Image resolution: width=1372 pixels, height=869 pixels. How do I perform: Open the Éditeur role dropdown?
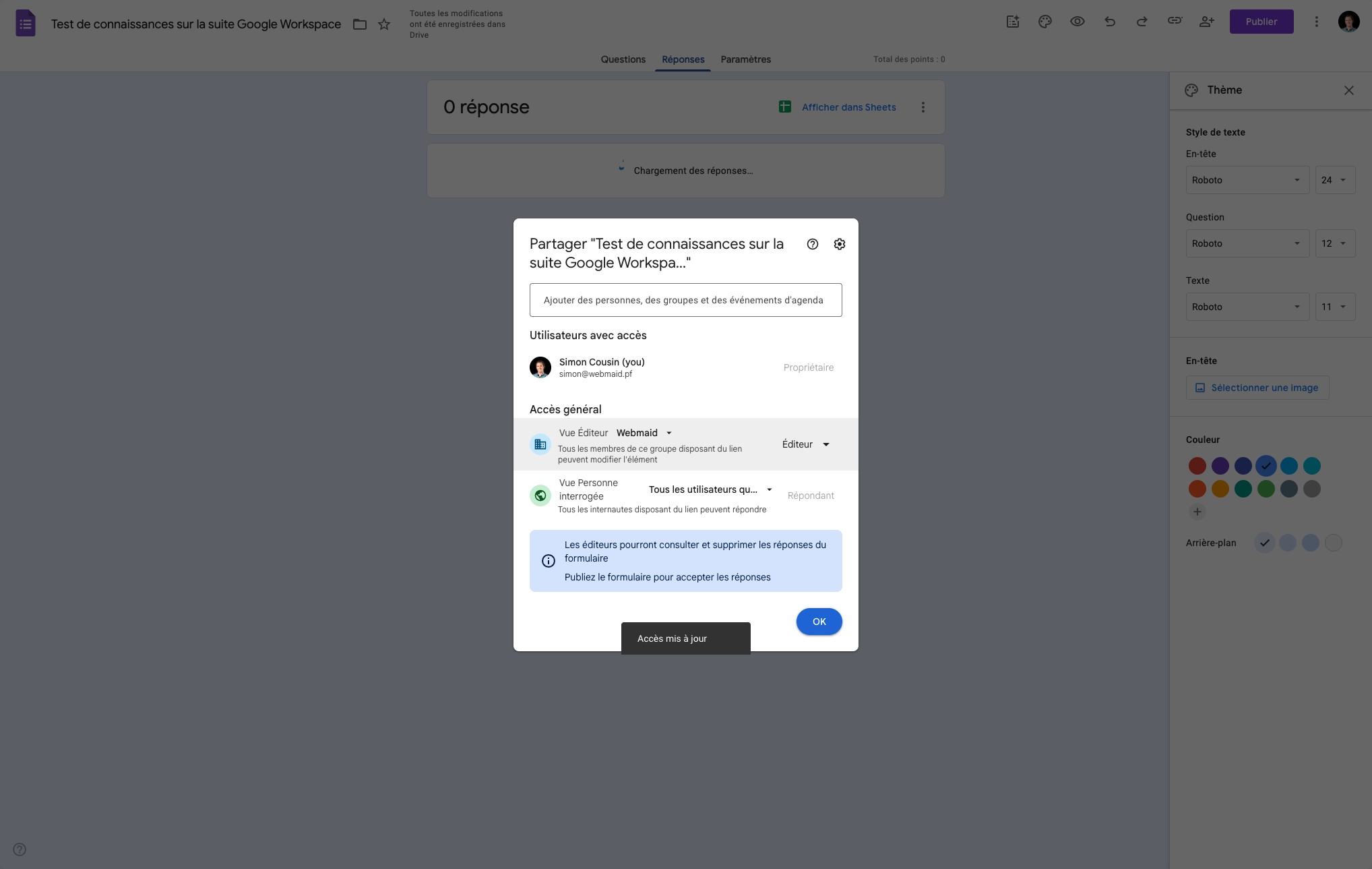click(806, 444)
